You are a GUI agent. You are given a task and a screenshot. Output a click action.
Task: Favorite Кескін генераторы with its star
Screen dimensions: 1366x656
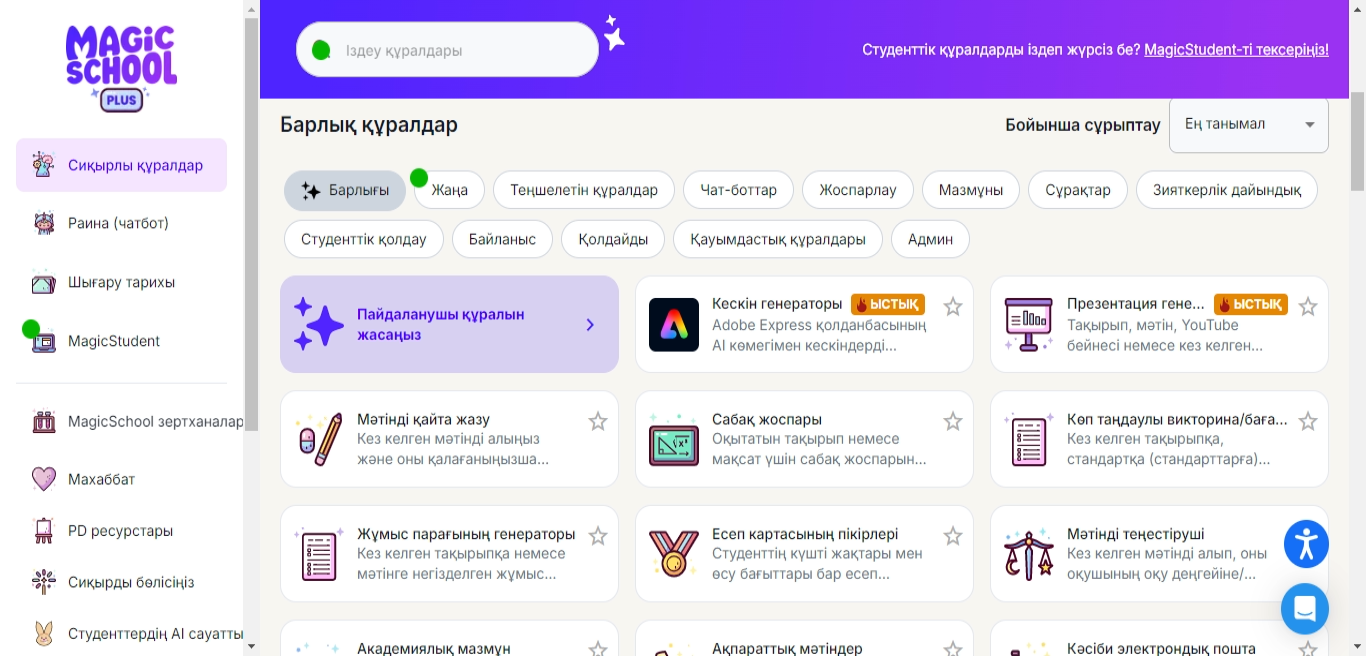click(x=953, y=307)
